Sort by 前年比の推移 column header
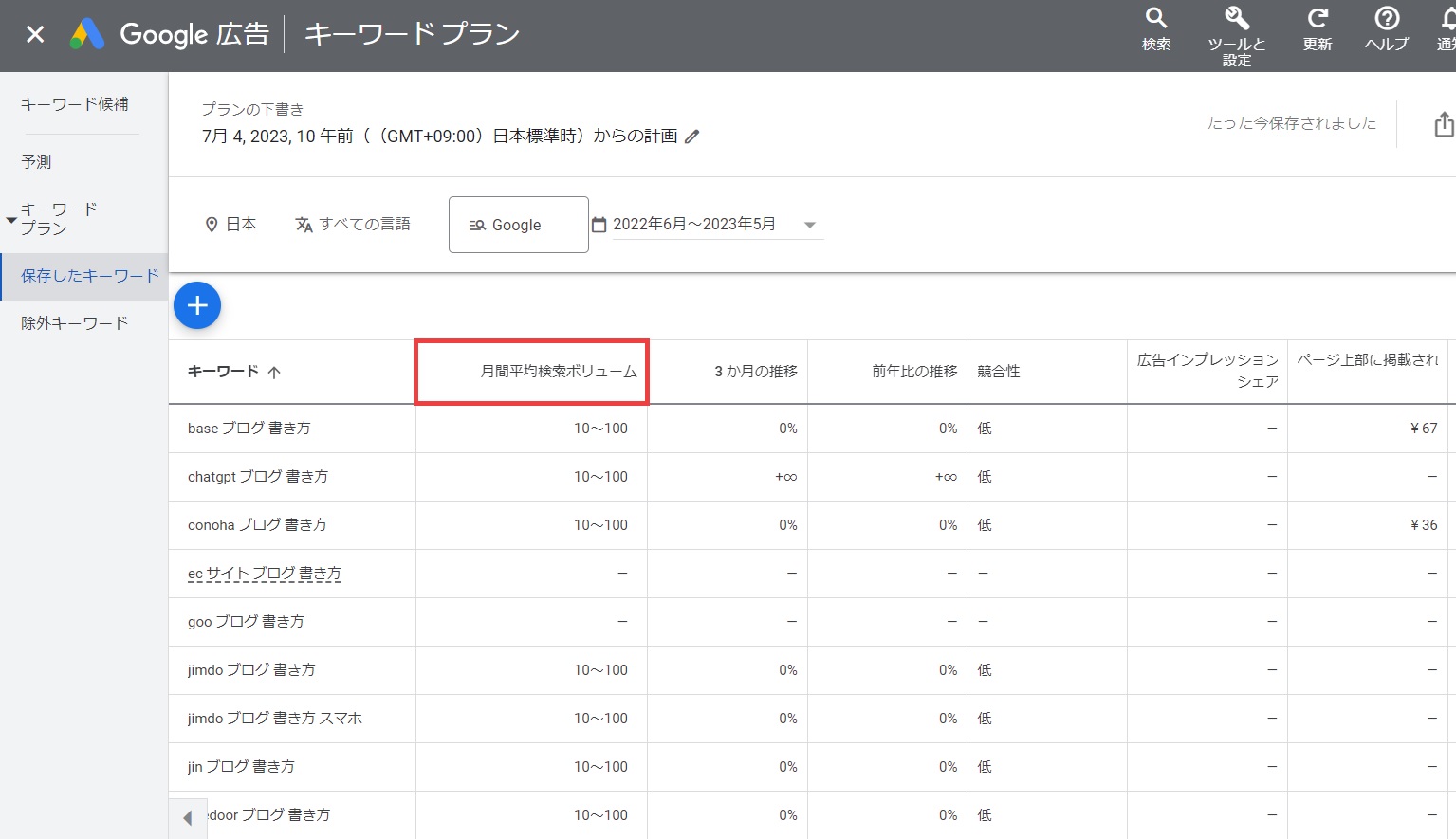Image resolution: width=1456 pixels, height=839 pixels. (914, 372)
